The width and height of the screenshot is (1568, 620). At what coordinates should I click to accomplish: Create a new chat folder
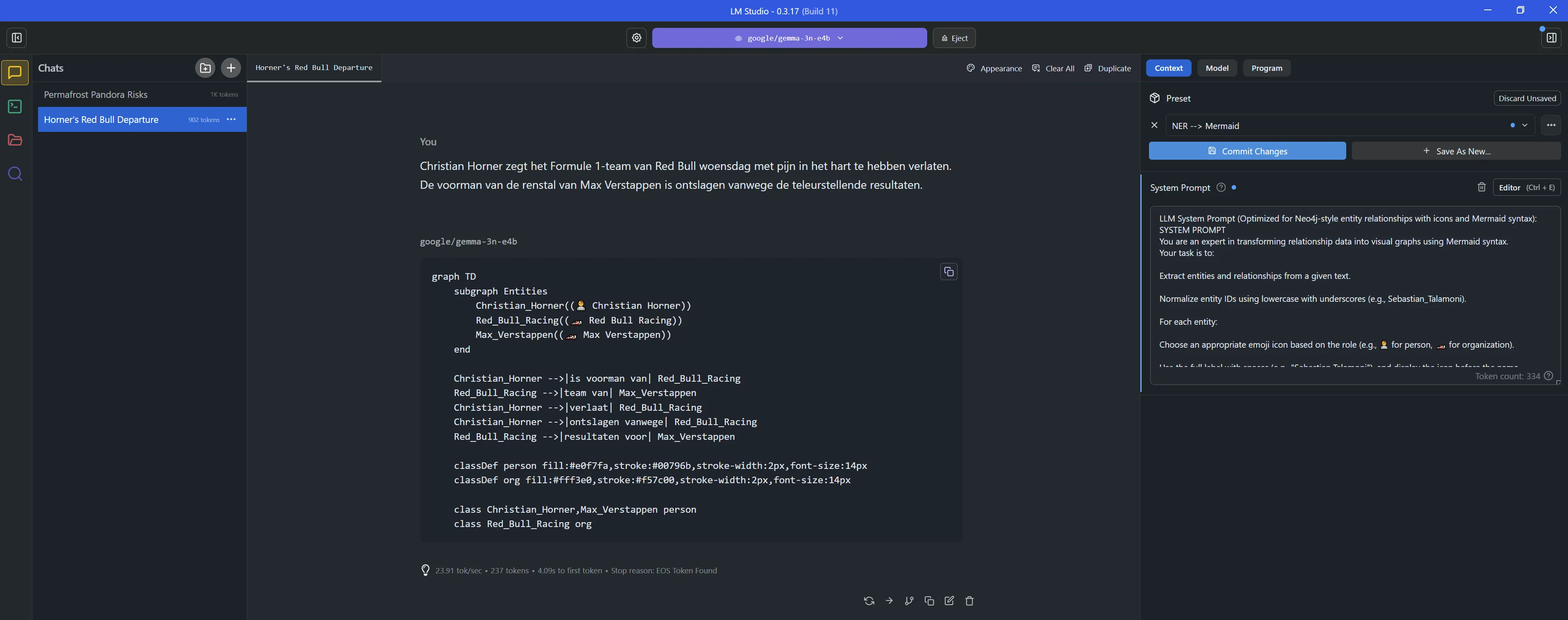click(205, 68)
